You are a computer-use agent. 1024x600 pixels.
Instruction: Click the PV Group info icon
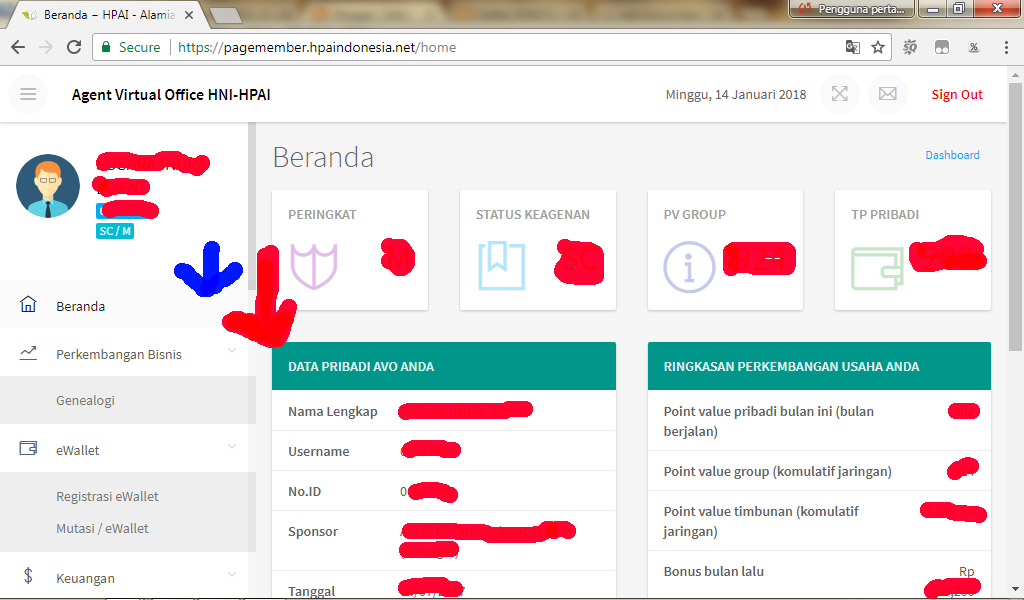[x=689, y=266]
